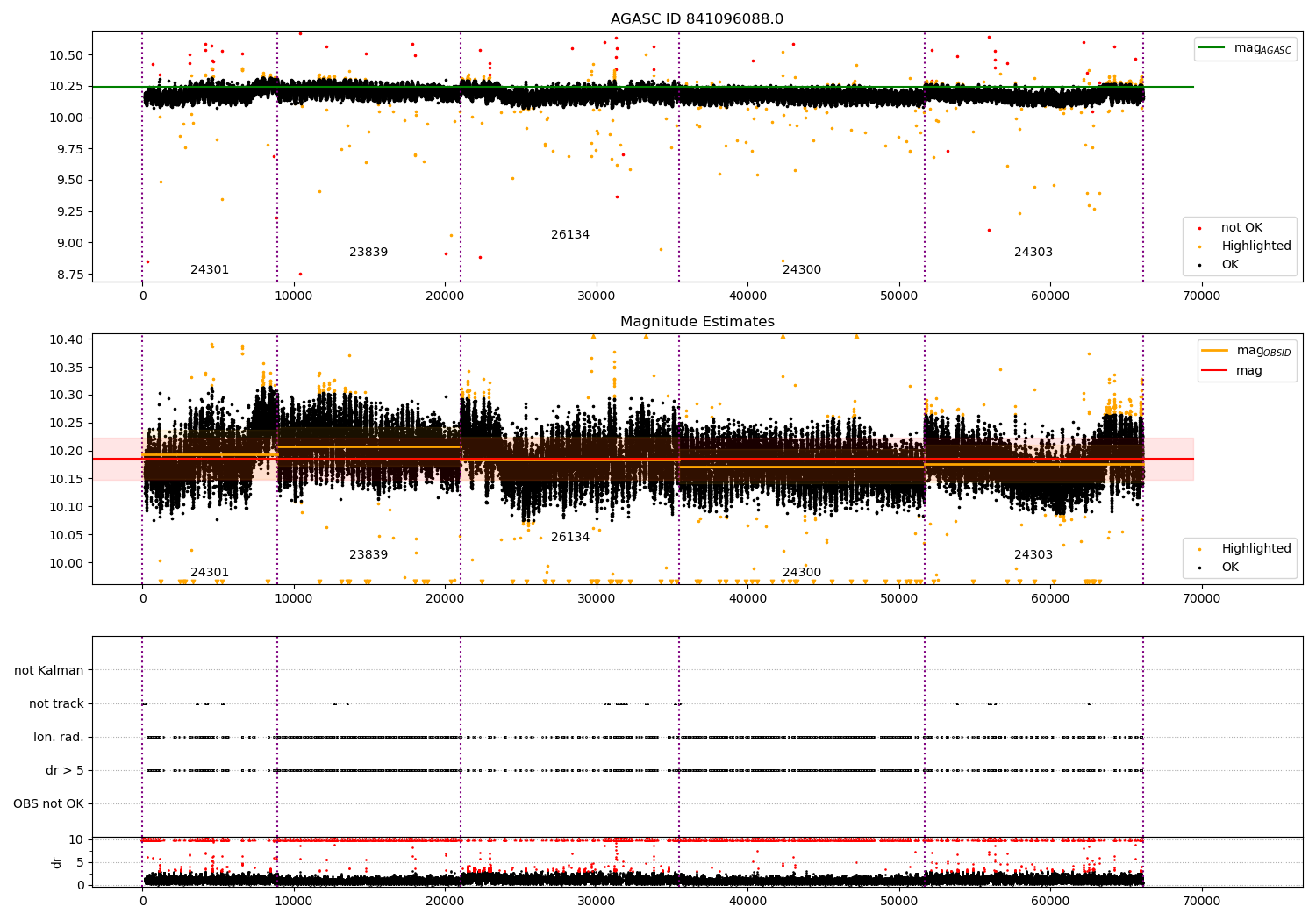Image resolution: width=1316 pixels, height=921 pixels.
Task: Click the orange mag OBSID legend line sample
Action: point(1216,351)
